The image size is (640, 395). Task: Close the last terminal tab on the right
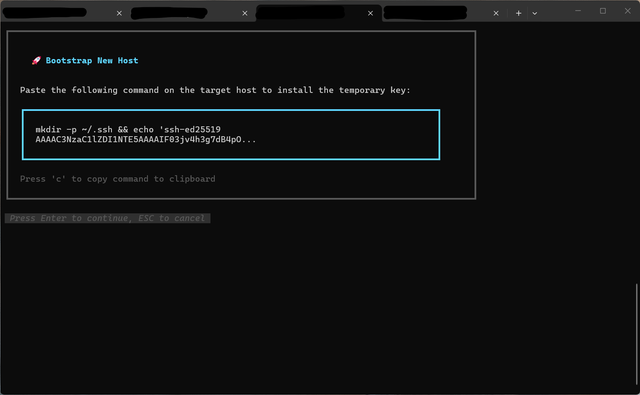pyautogui.click(x=496, y=13)
